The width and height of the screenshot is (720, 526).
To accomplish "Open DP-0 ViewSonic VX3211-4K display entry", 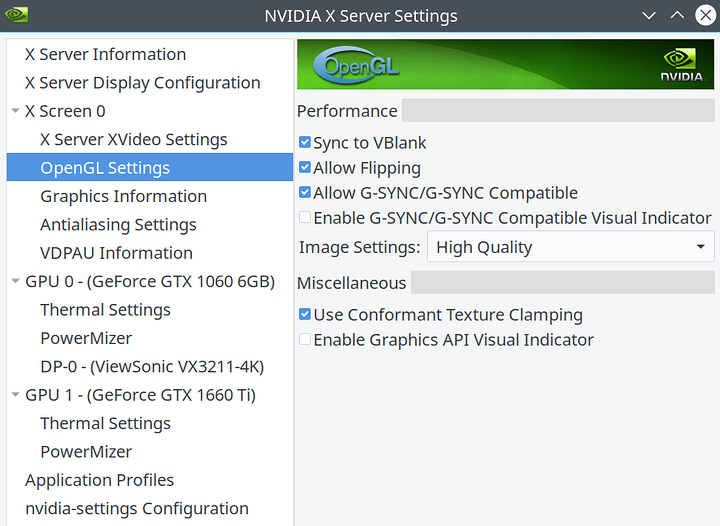I will (x=152, y=366).
